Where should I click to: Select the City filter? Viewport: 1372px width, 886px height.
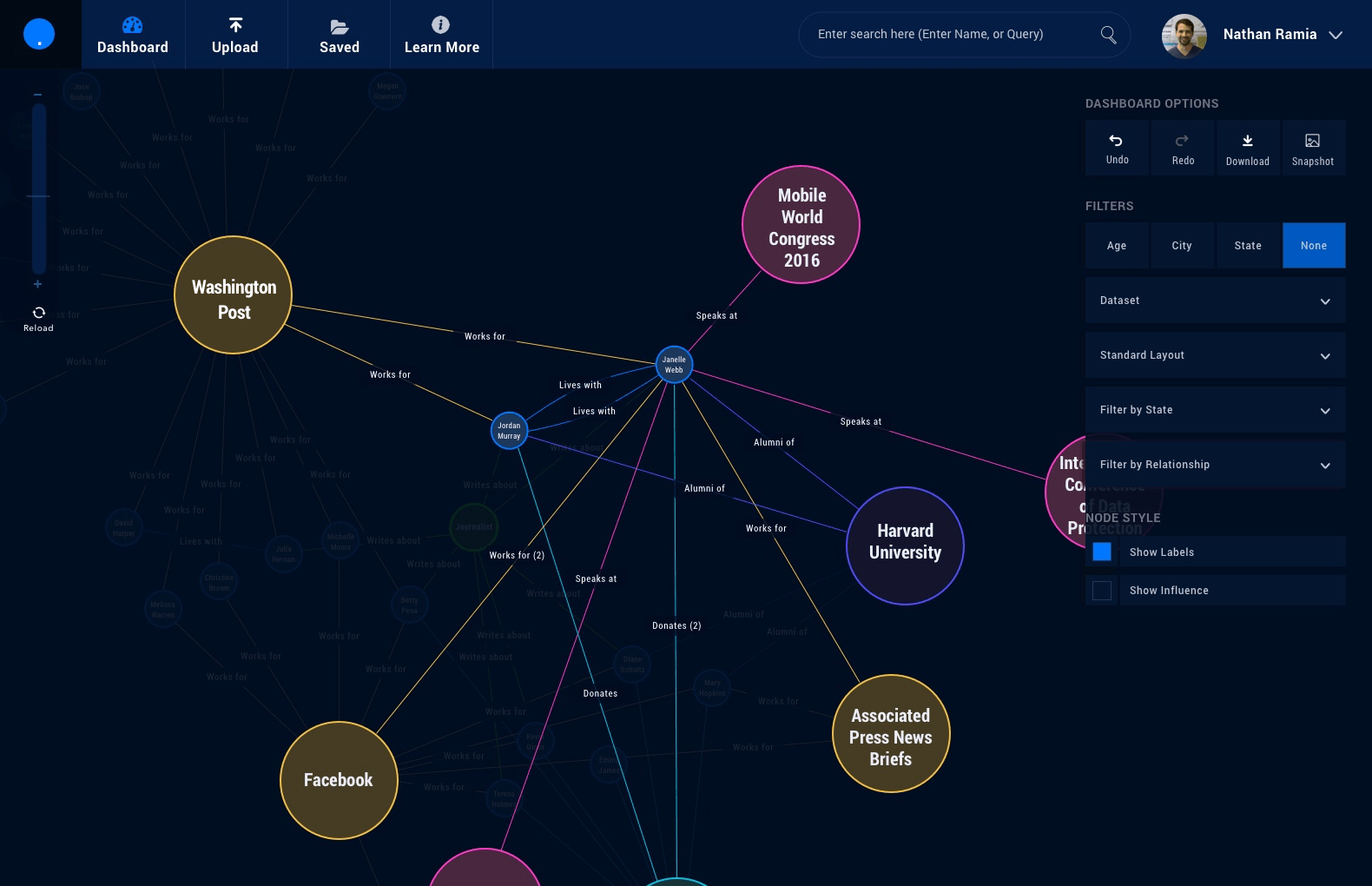point(1182,246)
